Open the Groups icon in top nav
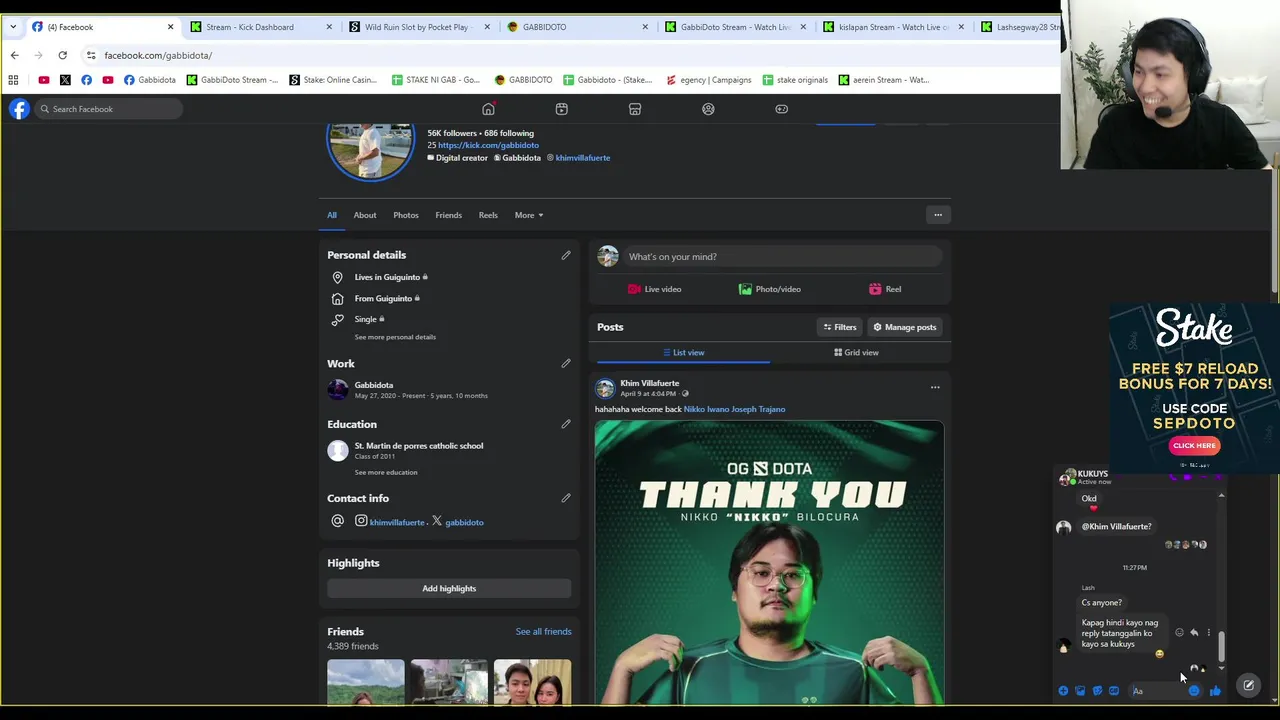1280x720 pixels. point(708,109)
